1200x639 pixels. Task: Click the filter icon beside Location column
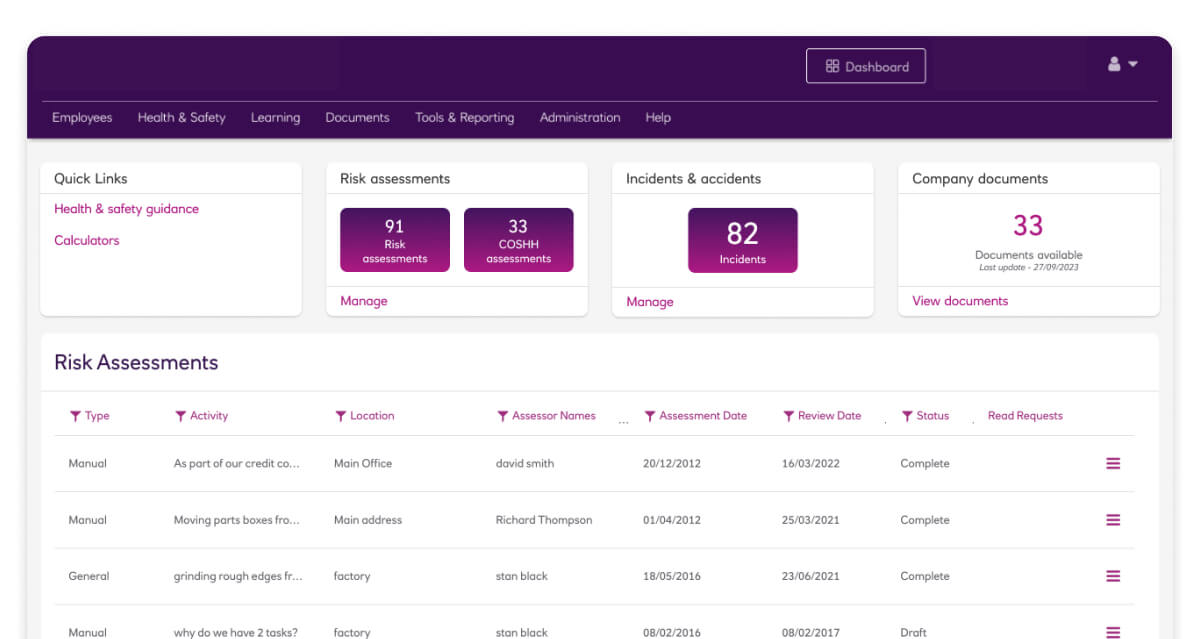[341, 416]
